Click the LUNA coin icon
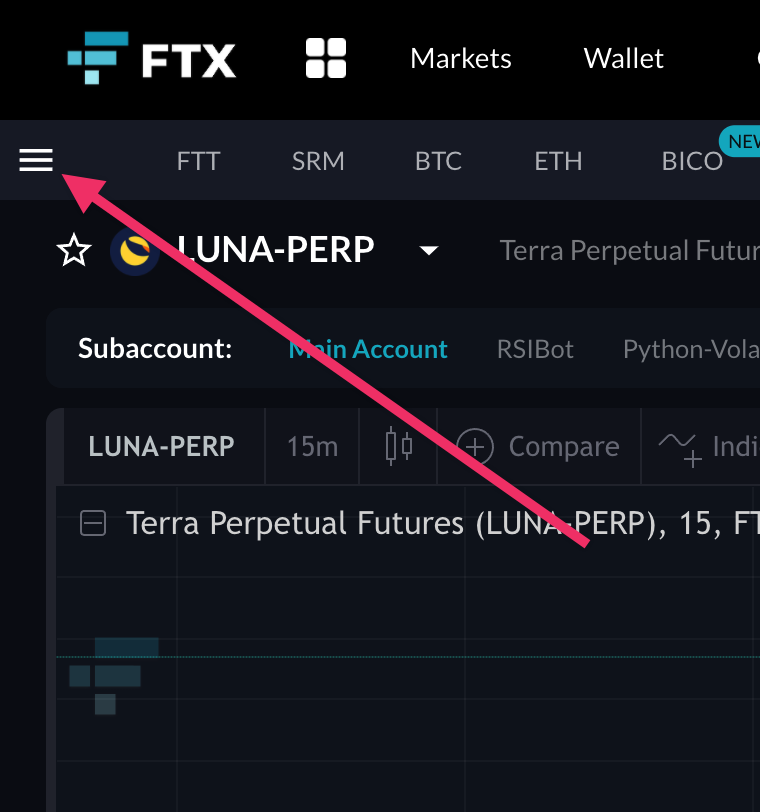Viewport: 760px width, 812px height. tap(135, 250)
